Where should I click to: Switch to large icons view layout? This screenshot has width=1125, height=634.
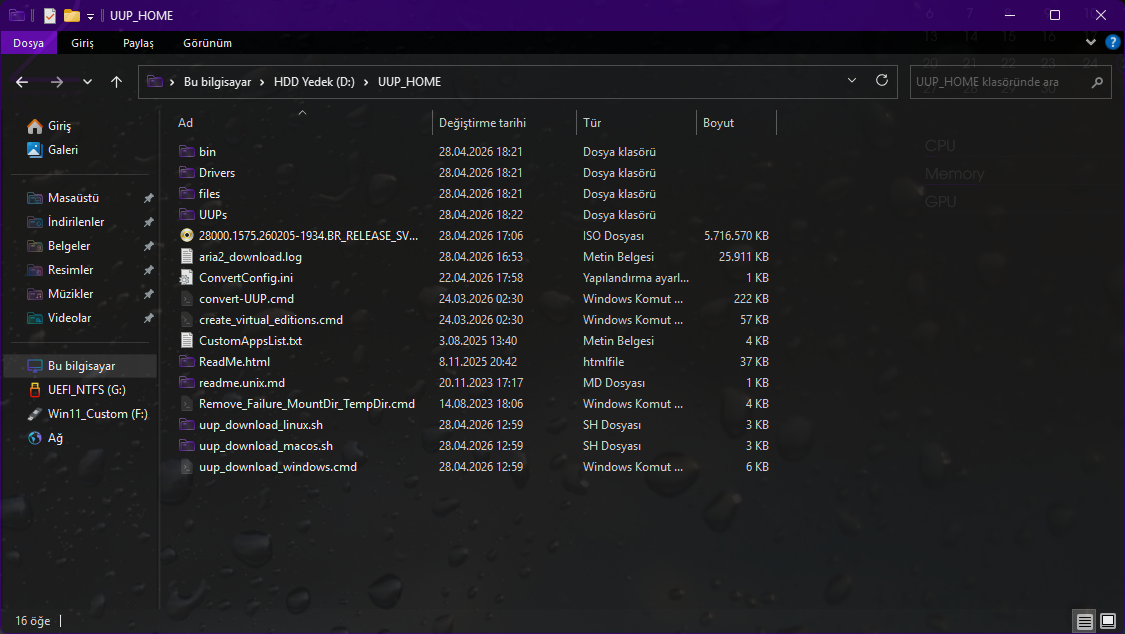coord(1108,621)
